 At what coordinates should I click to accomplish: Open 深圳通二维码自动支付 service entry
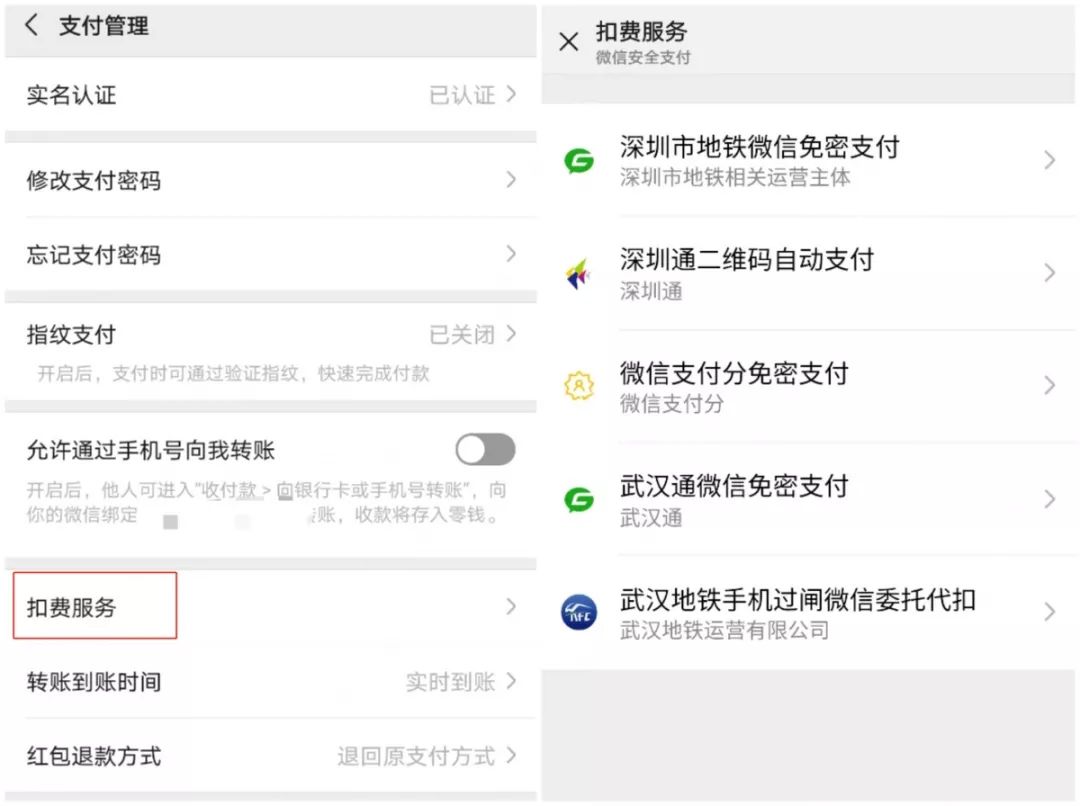[x=809, y=274]
